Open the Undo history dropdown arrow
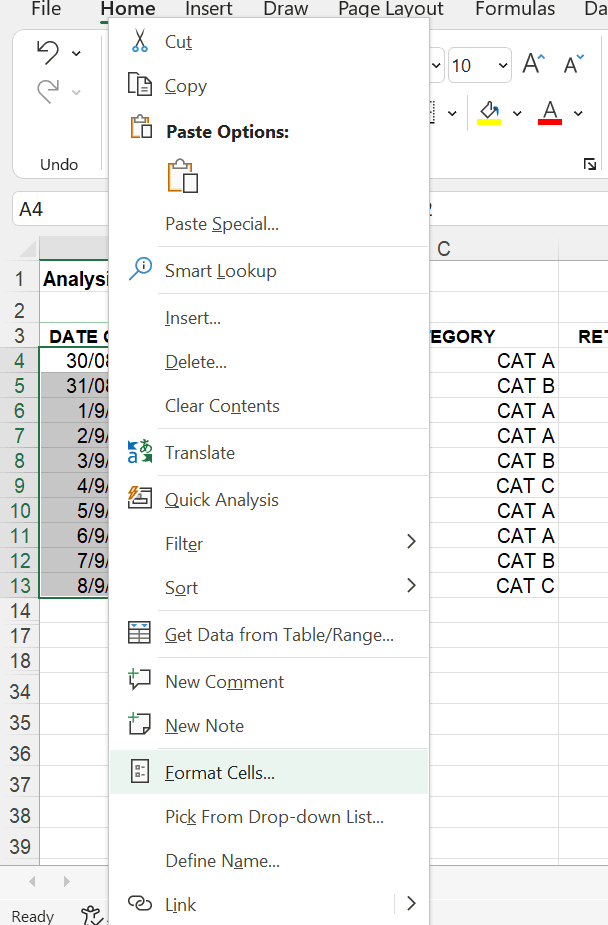The width and height of the screenshot is (608, 925). click(x=77, y=53)
